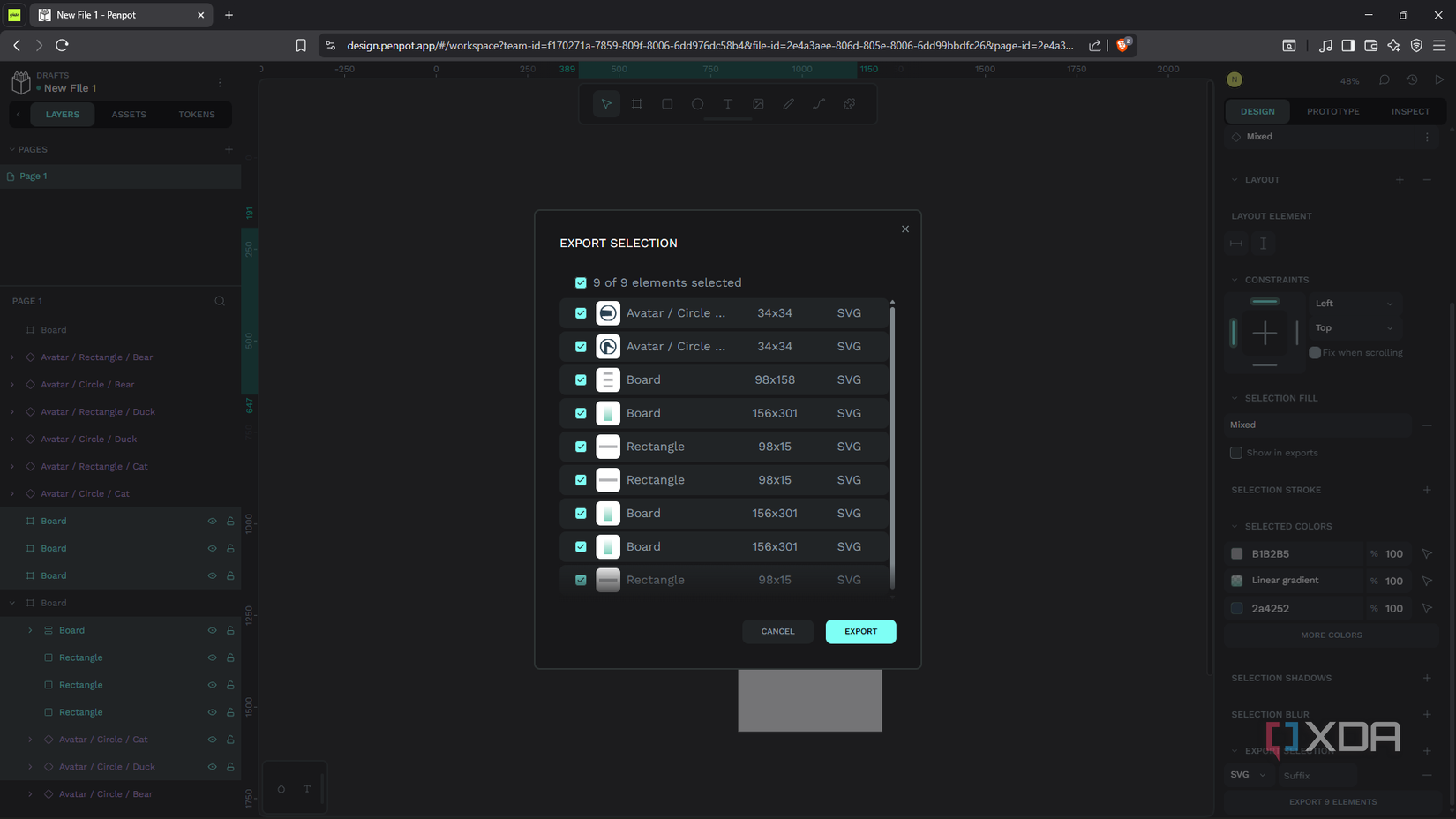Select the Move tool in the toolbar
1456x819 pixels.
pos(606,104)
